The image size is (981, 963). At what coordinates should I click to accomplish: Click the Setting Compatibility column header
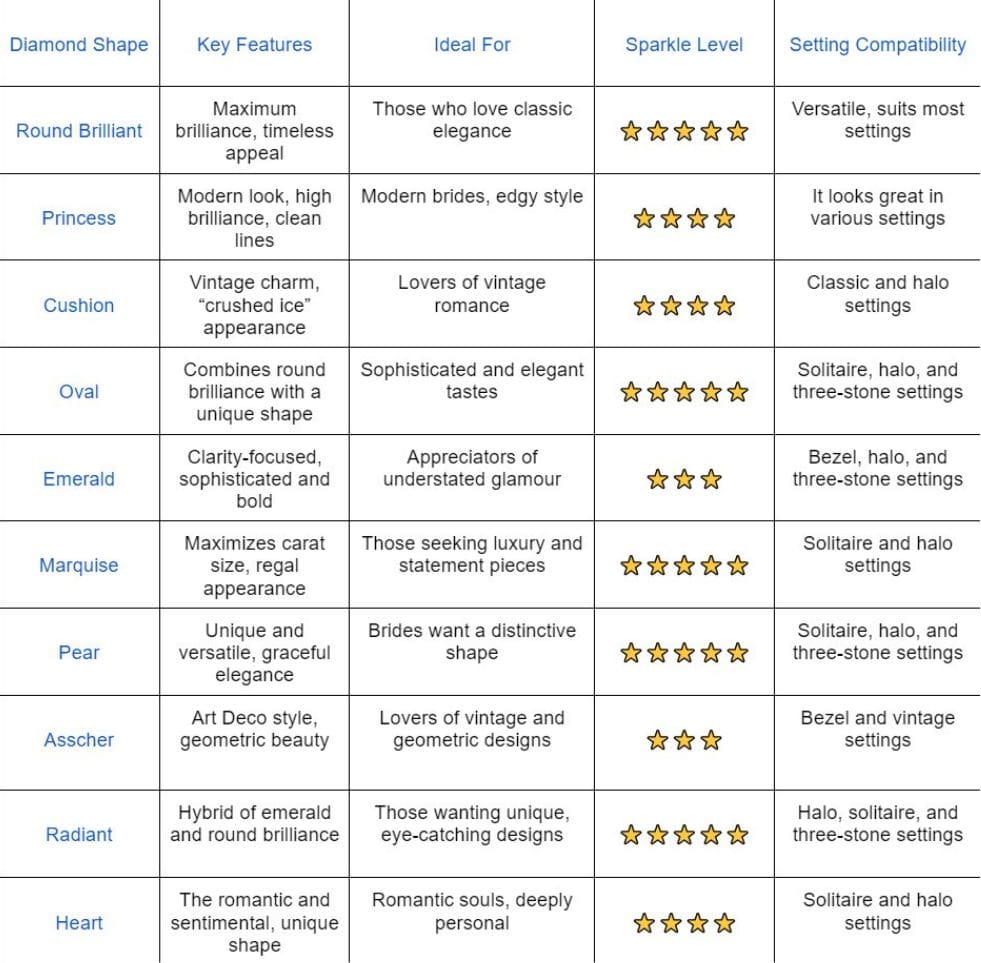[877, 44]
